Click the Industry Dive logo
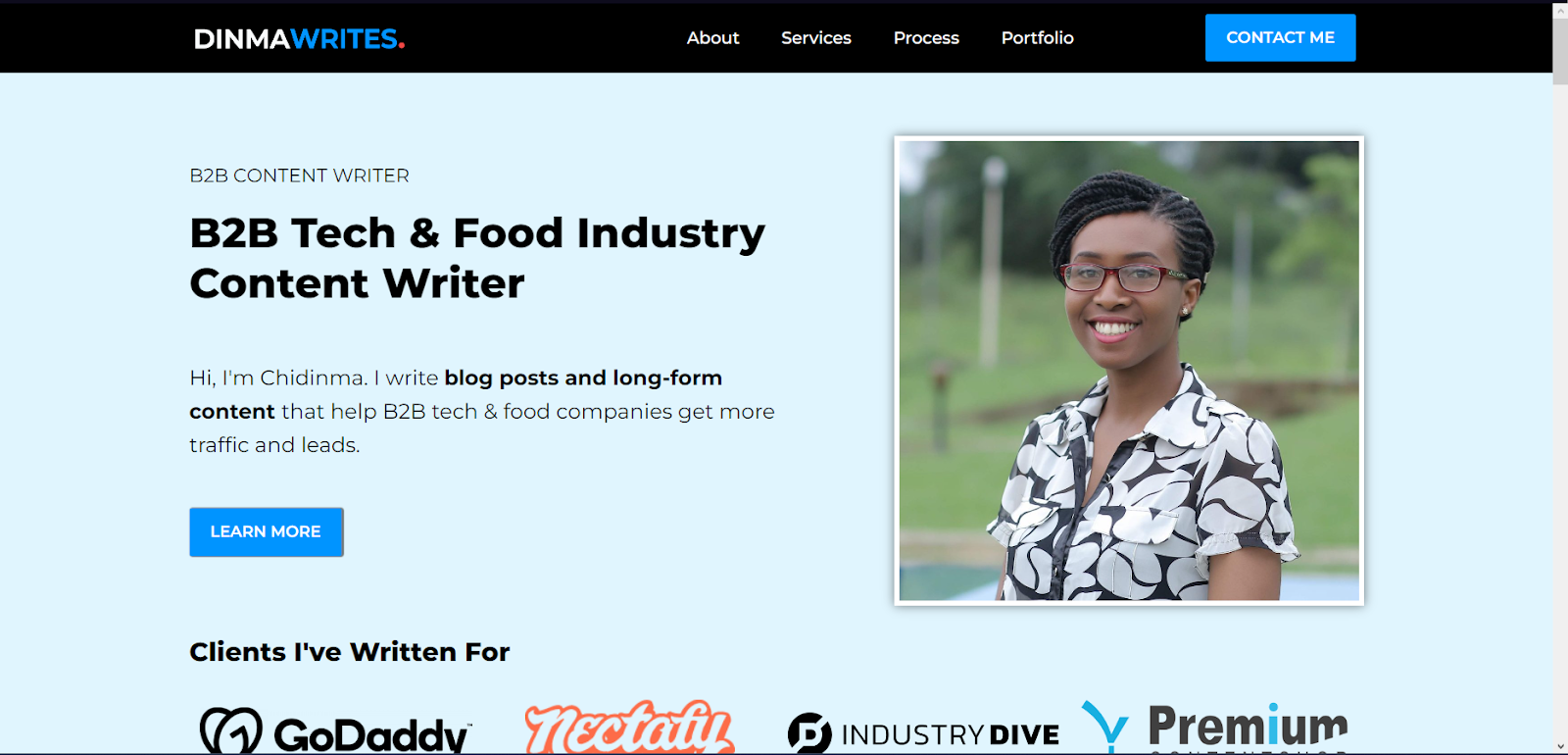Viewport: 1568px width, 755px height. pyautogui.click(x=923, y=733)
